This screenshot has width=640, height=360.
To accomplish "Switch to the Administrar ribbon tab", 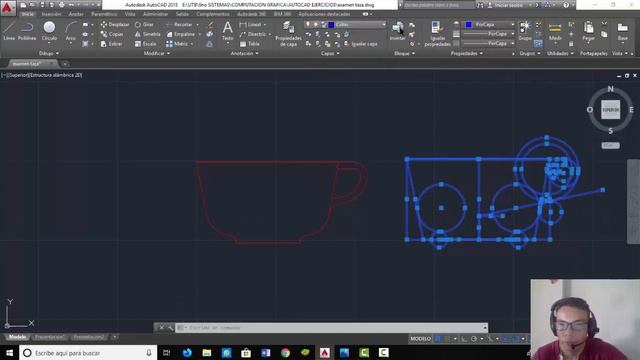I will pos(156,14).
